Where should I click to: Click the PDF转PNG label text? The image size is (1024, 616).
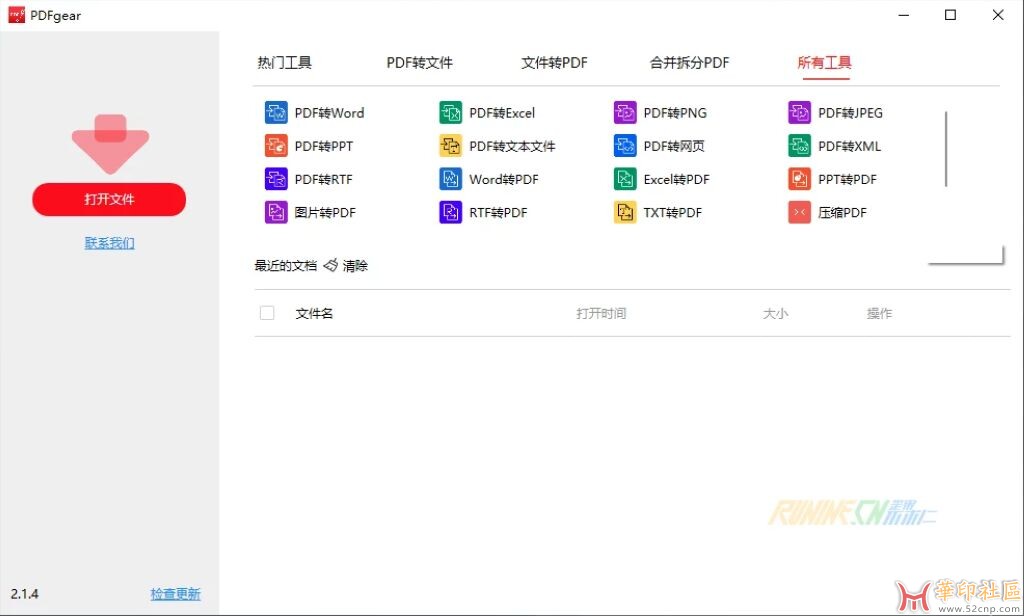click(675, 113)
